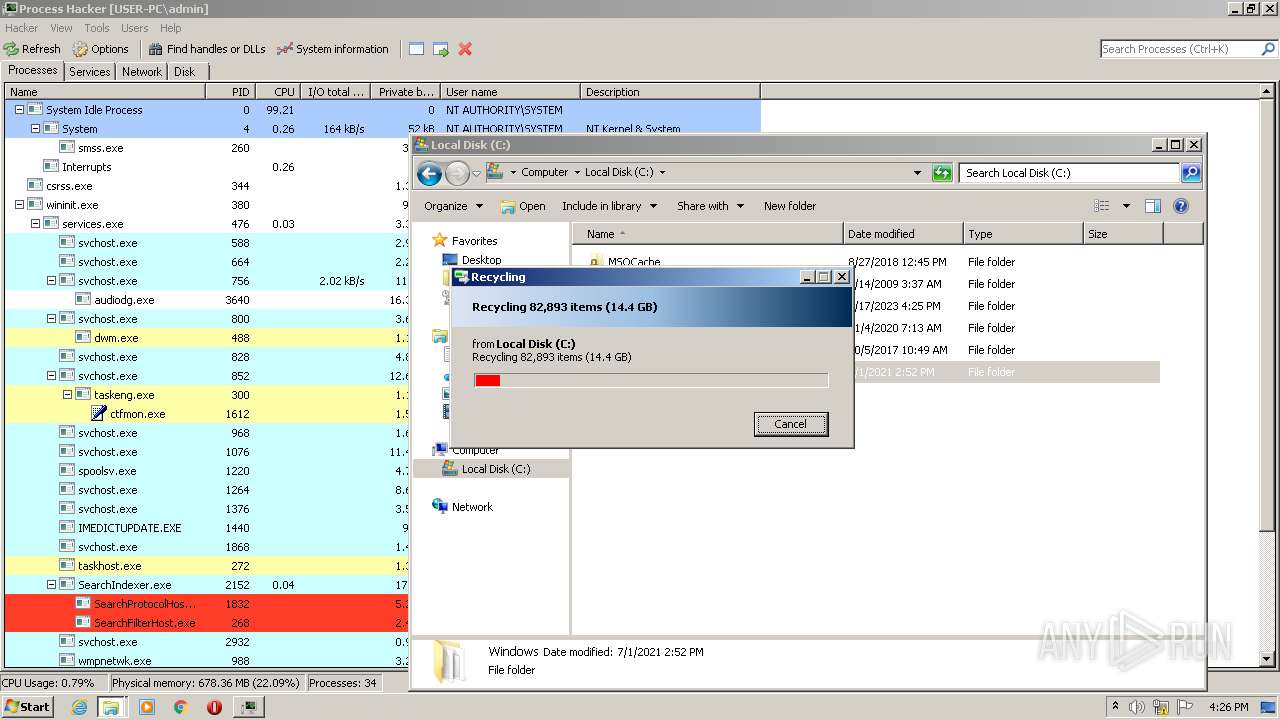The width and height of the screenshot is (1280, 720).
Task: Sort by Date modified column header
Action: [x=903, y=234]
